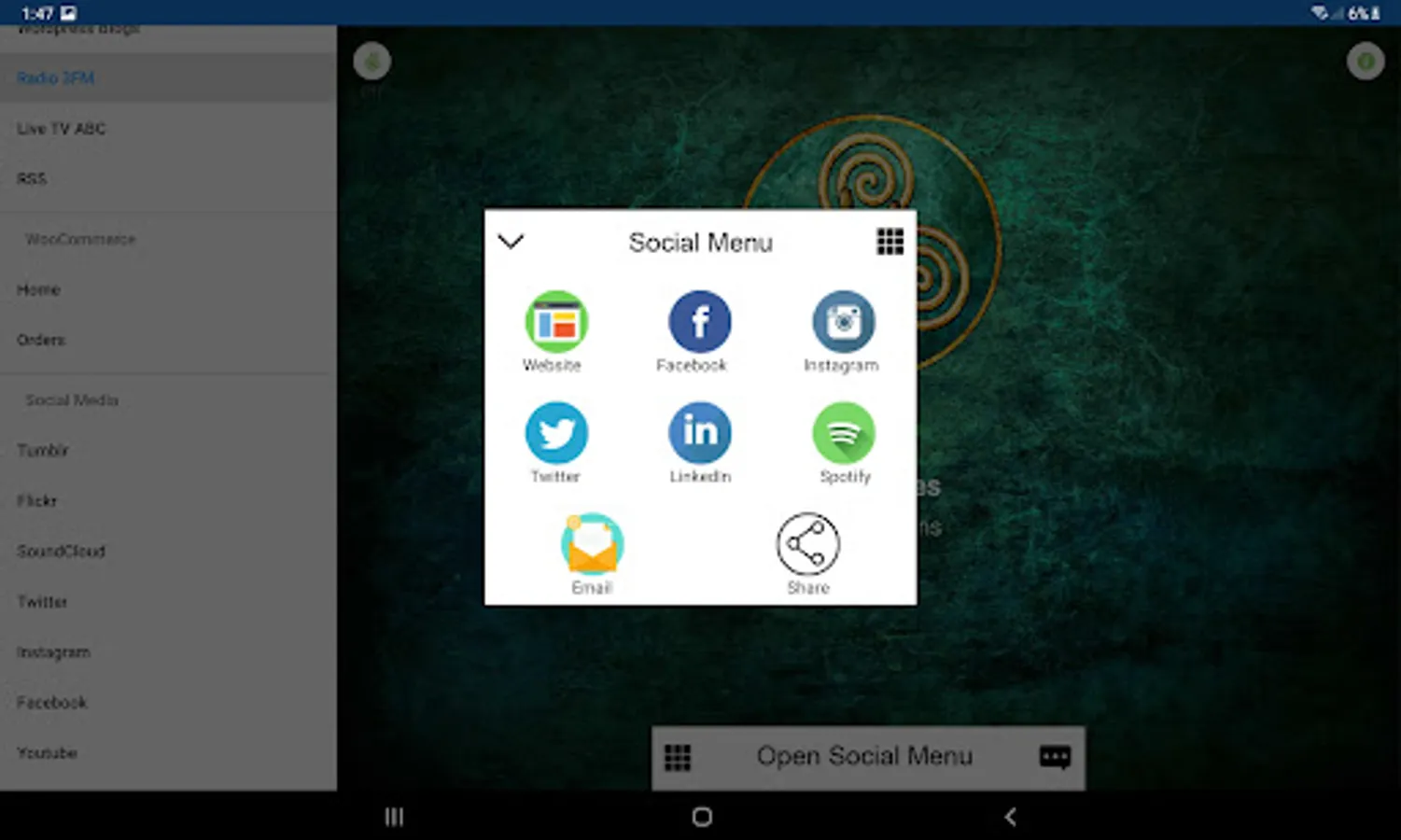Viewport: 1401px width, 840px height.
Task: Open the LinkedIn icon in Social Menu
Action: coord(699,433)
